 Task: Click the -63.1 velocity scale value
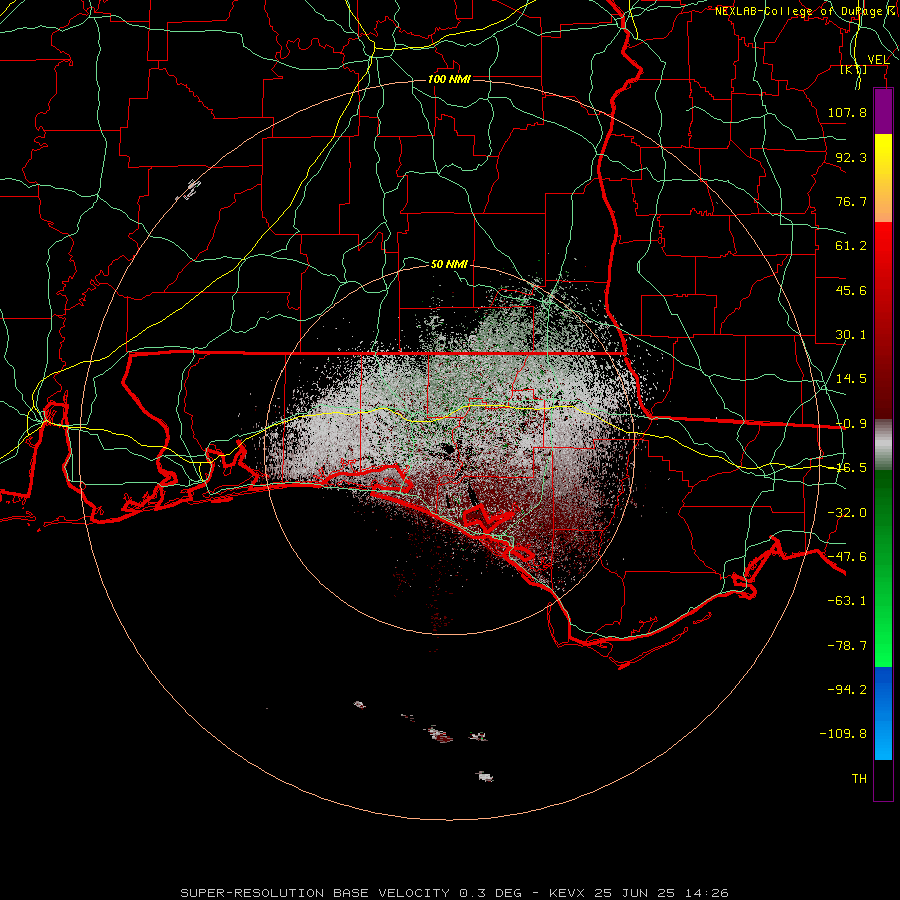point(847,601)
